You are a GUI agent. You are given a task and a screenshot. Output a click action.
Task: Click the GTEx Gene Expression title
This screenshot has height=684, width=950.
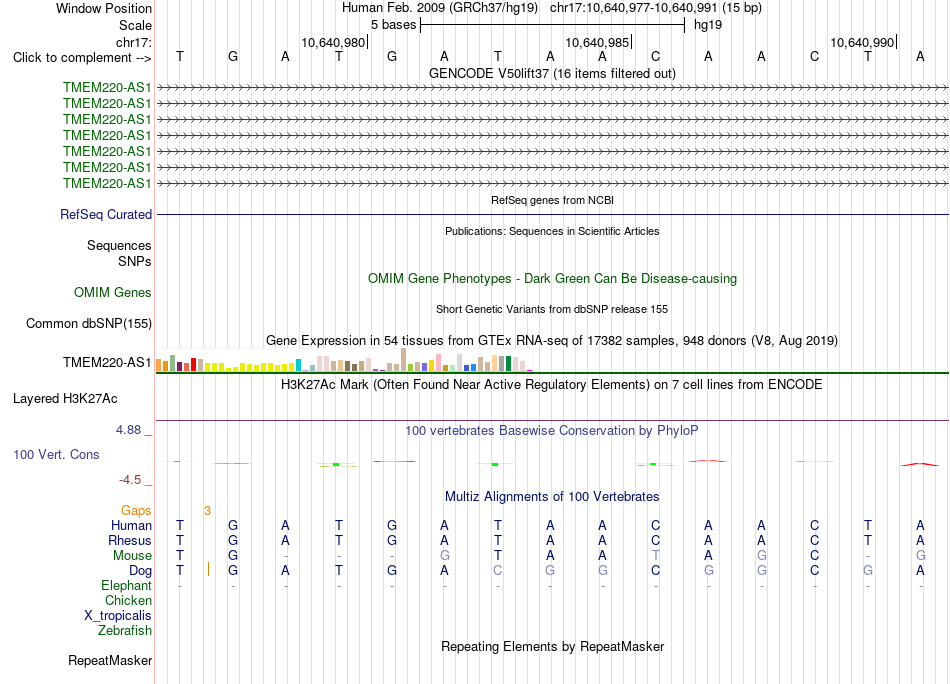552,340
